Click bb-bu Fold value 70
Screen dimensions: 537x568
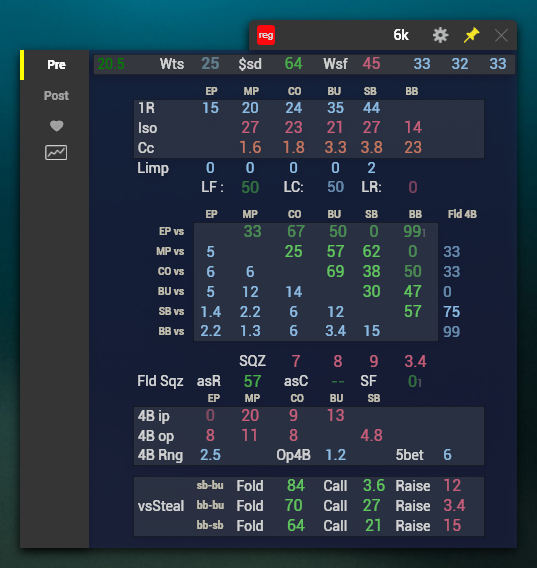pos(294,506)
